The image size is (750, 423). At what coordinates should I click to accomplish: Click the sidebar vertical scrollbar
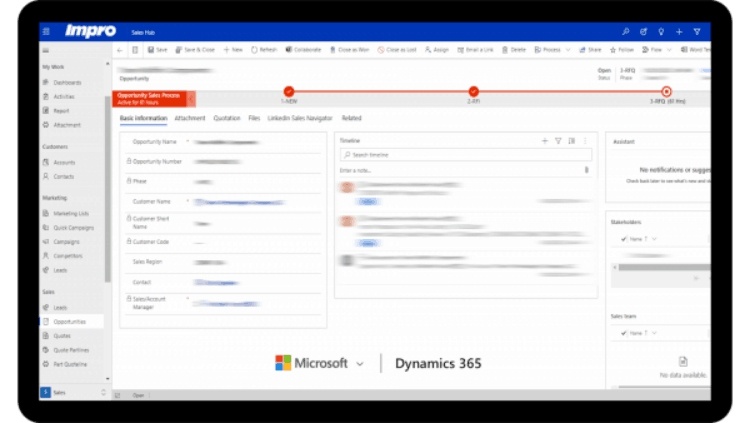pos(107,189)
